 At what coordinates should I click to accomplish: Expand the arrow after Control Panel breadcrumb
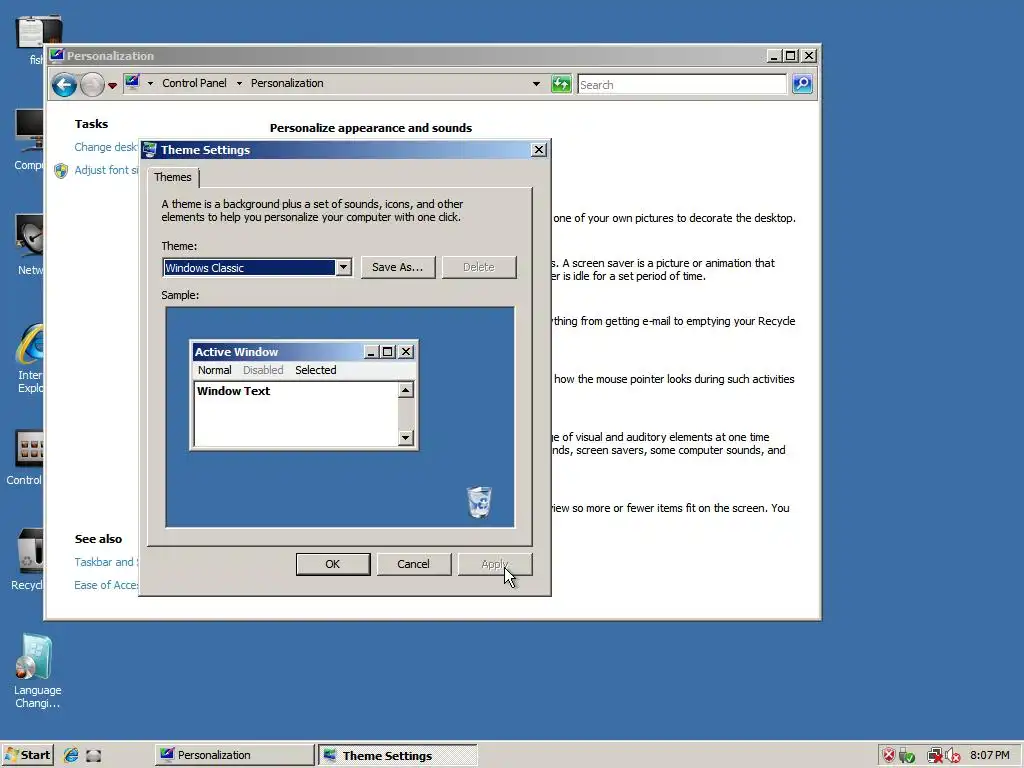coord(239,84)
